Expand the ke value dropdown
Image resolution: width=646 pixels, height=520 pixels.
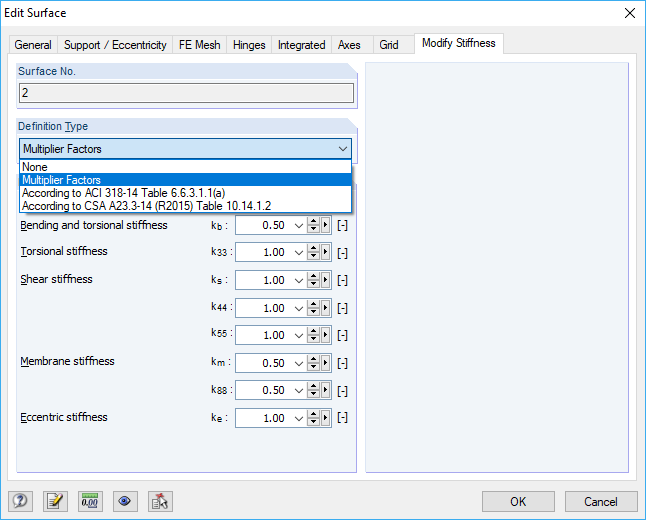(299, 418)
